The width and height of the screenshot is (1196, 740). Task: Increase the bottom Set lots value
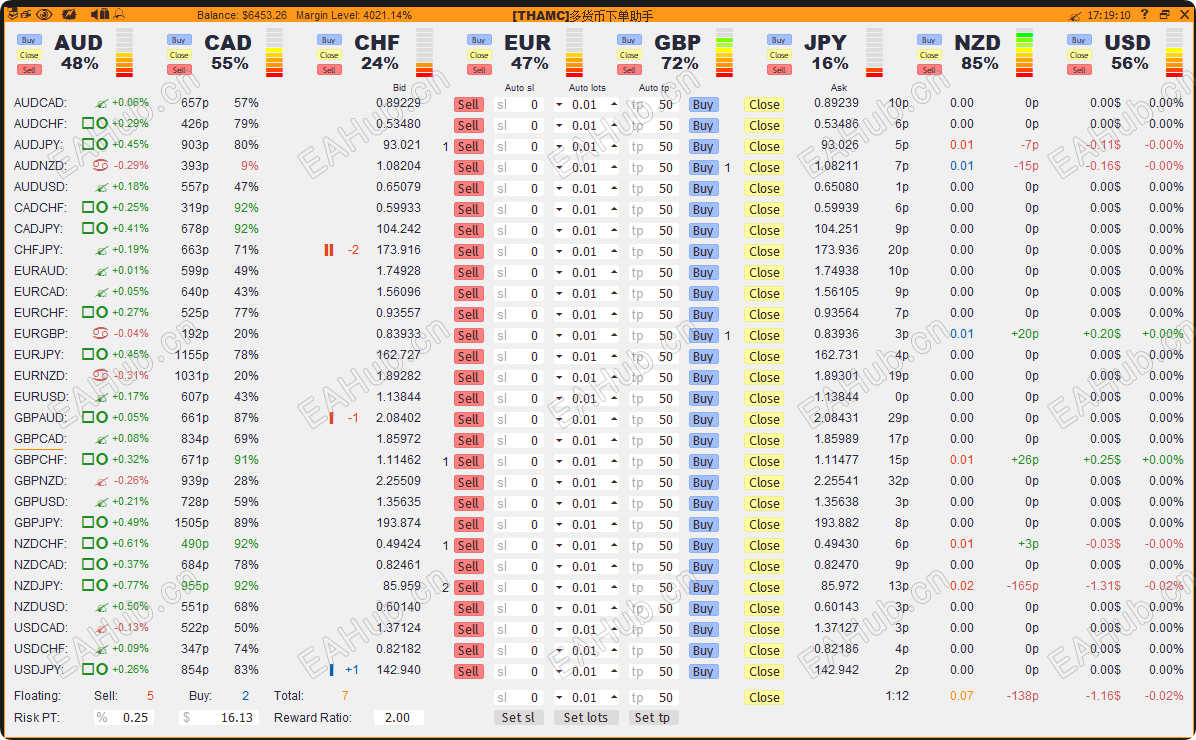(614, 697)
